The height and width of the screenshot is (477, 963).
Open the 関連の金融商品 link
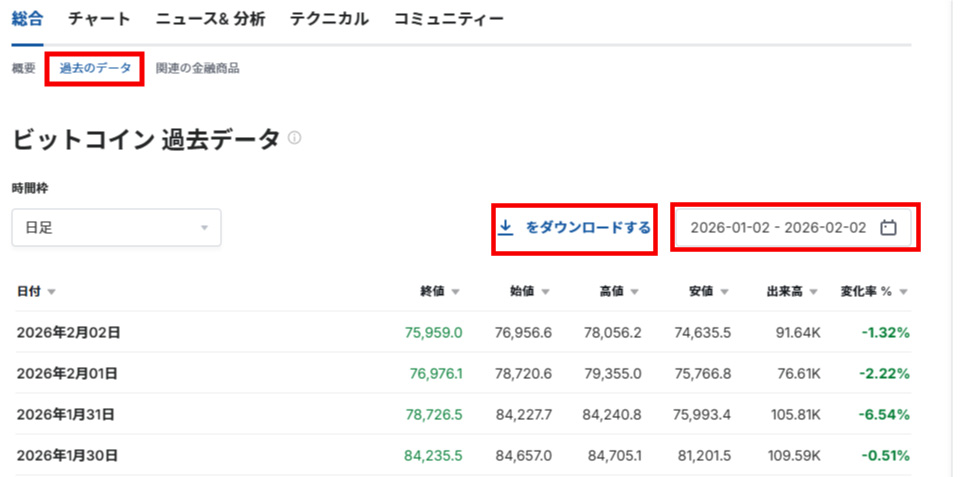[x=197, y=69]
